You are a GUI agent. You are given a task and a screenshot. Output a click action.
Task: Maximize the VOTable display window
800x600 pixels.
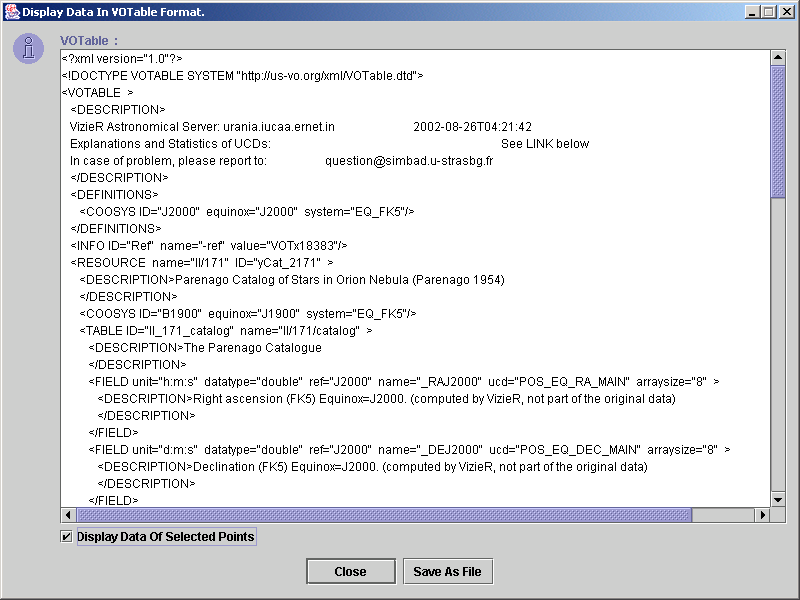769,12
